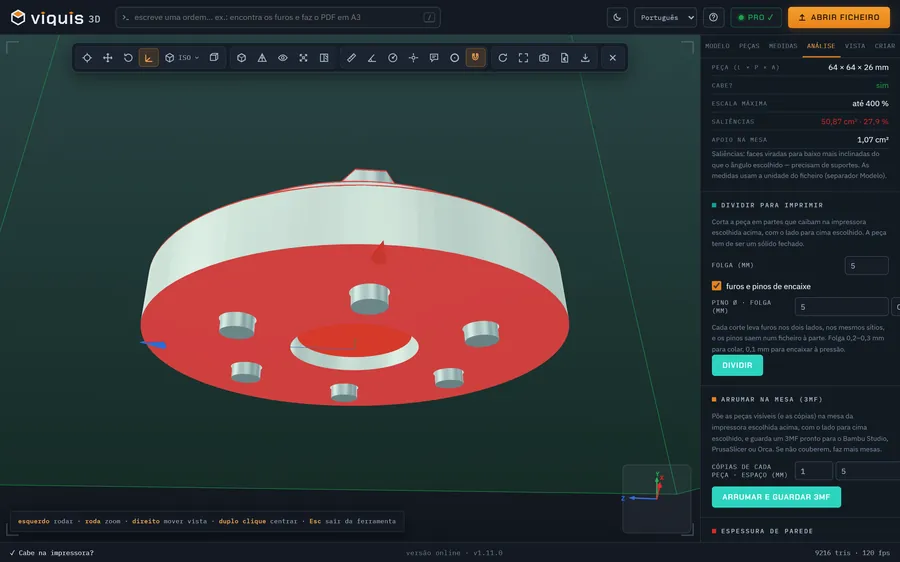Select the ruler measure tool

click(x=351, y=57)
